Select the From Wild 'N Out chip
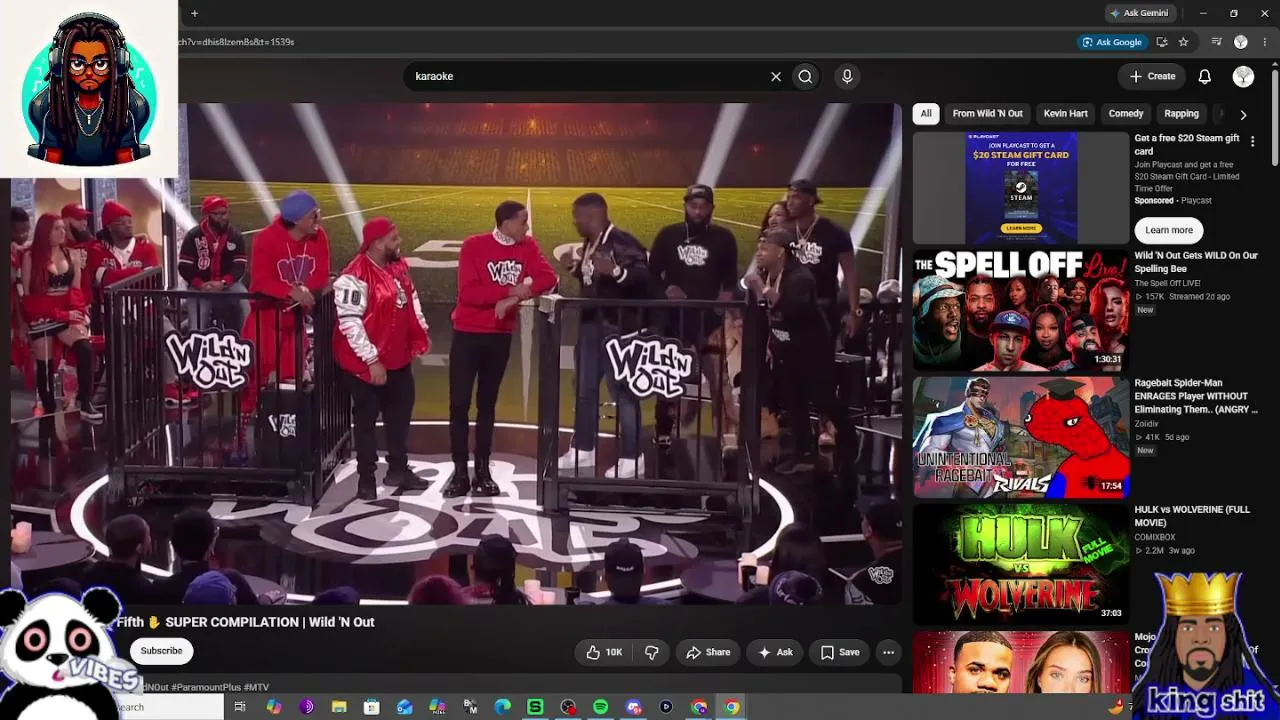 tap(988, 114)
